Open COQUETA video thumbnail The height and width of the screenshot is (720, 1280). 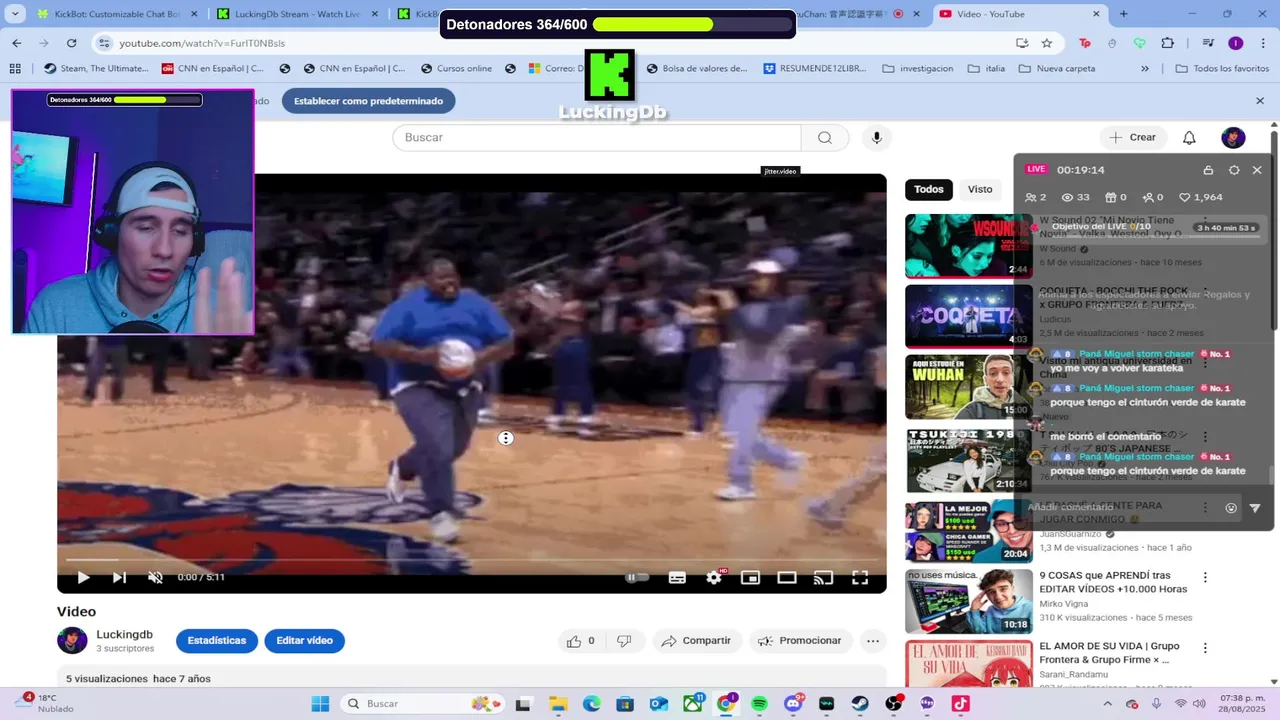[x=968, y=316]
